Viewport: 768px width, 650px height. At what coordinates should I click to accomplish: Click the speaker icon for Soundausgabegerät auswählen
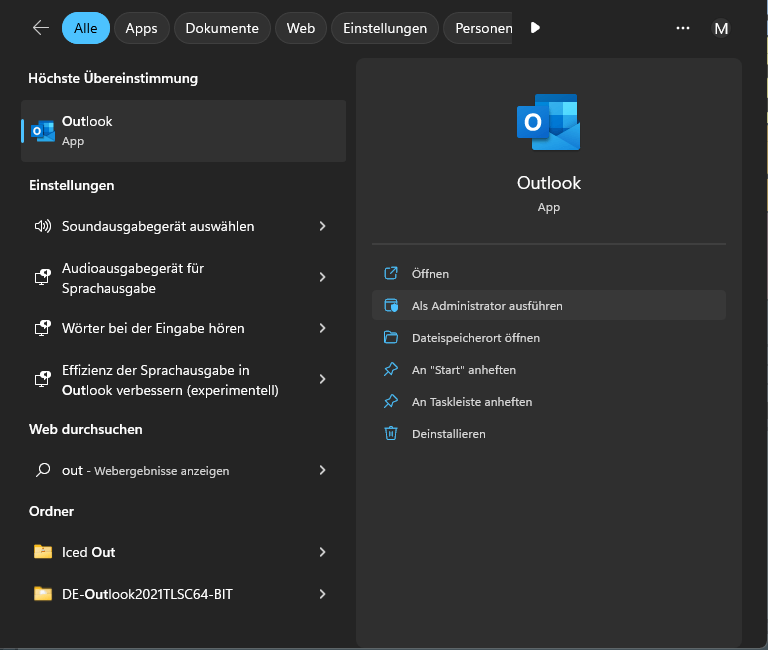coord(42,226)
